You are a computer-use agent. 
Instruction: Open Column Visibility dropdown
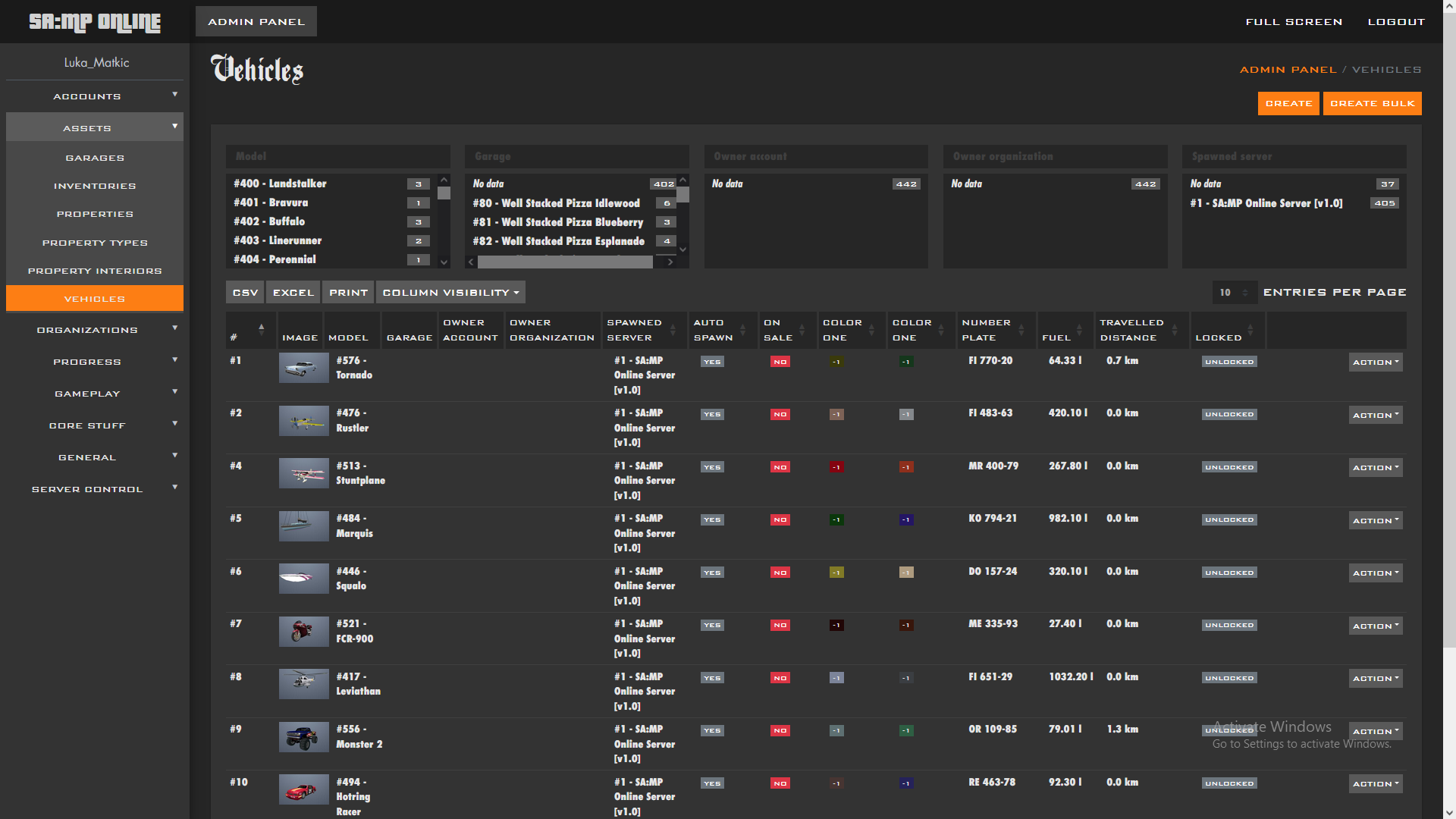click(450, 293)
